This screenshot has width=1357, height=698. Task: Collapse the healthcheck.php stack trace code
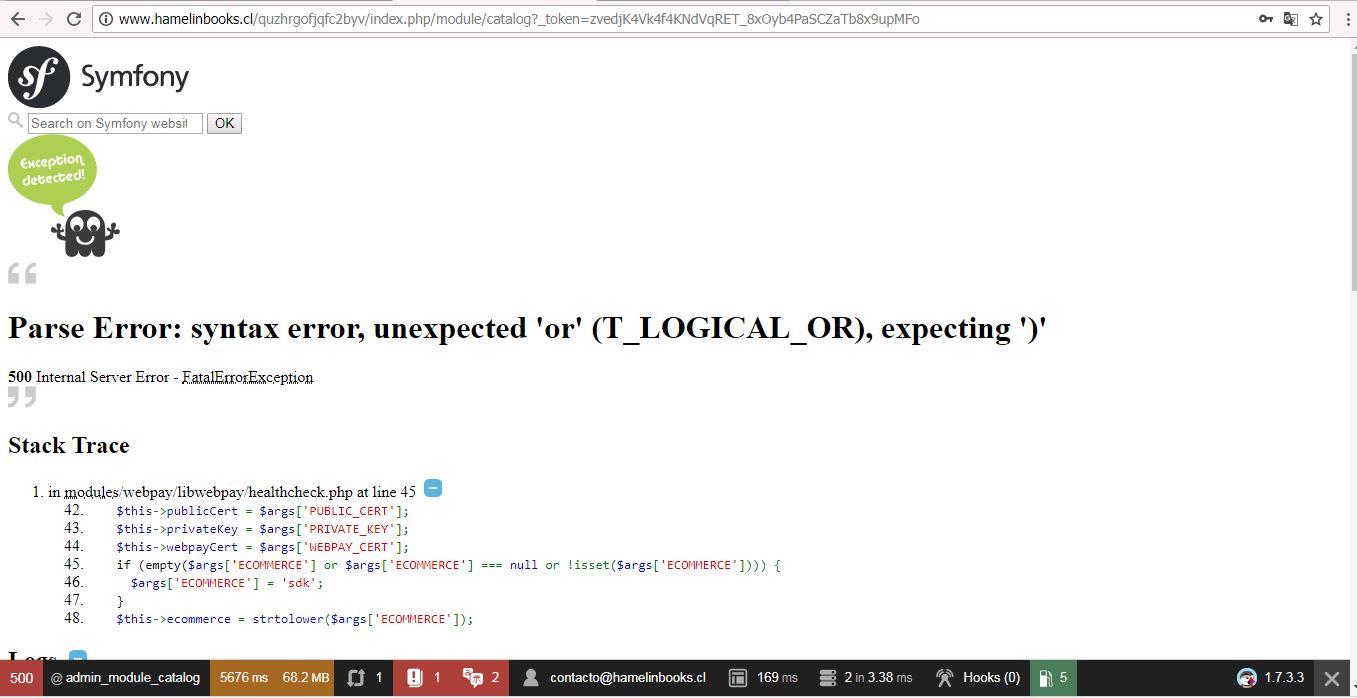pyautogui.click(x=433, y=489)
